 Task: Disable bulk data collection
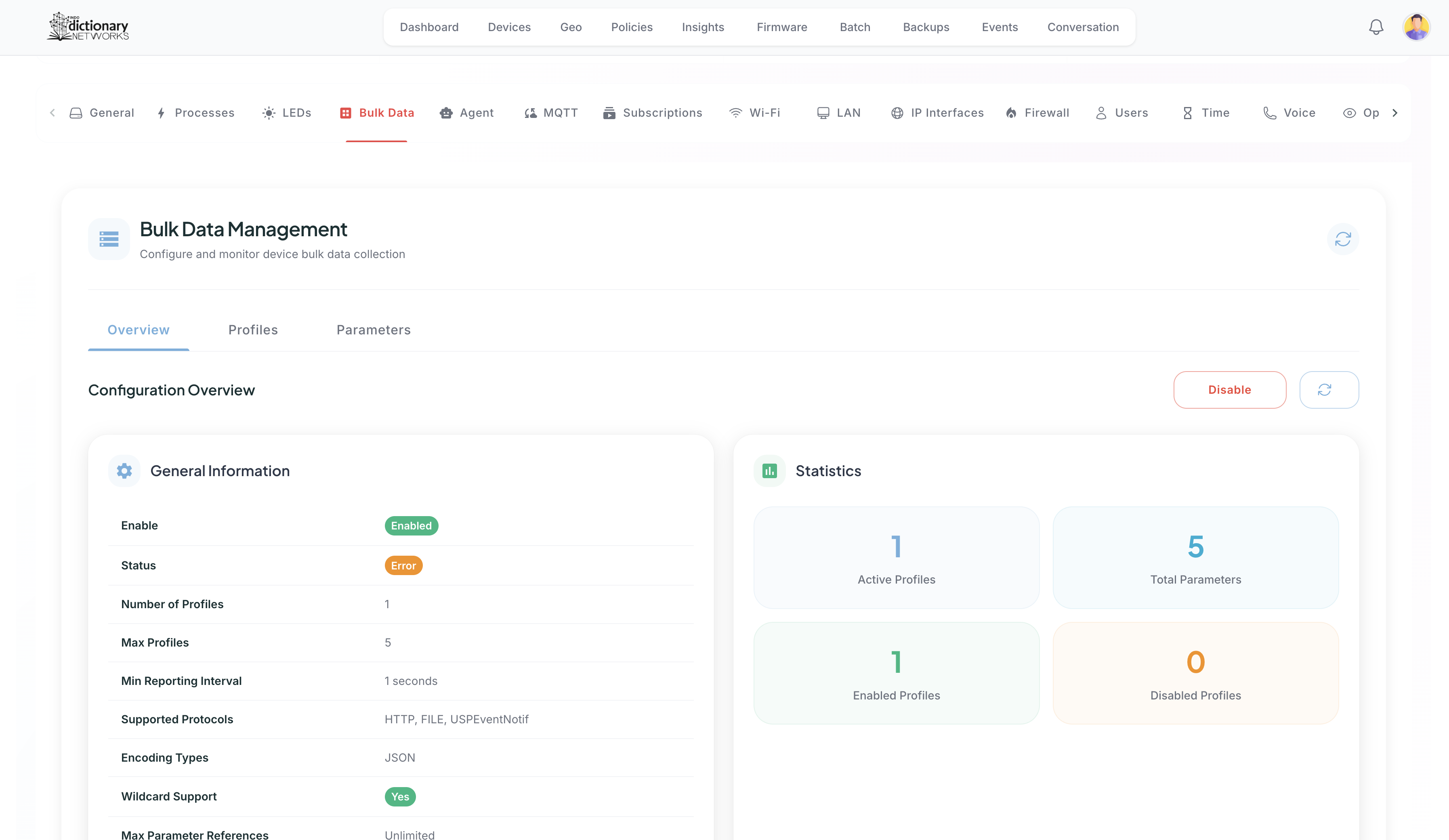tap(1229, 390)
